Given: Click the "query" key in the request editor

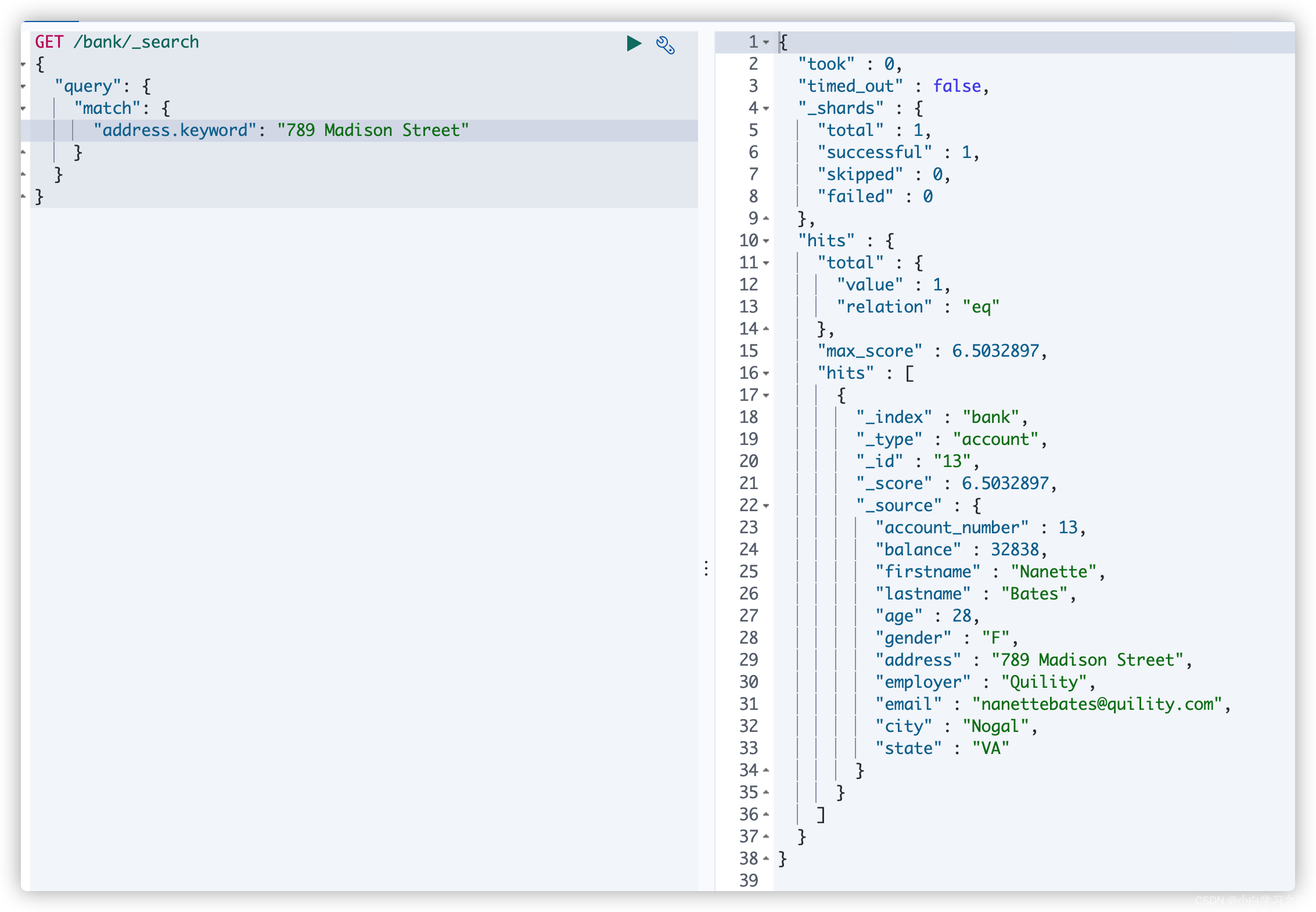Looking at the screenshot, I should 88,86.
